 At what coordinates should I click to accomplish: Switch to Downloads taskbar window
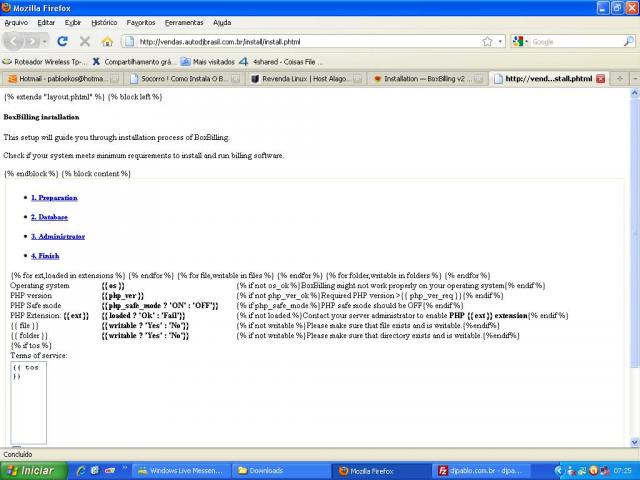tap(281, 471)
